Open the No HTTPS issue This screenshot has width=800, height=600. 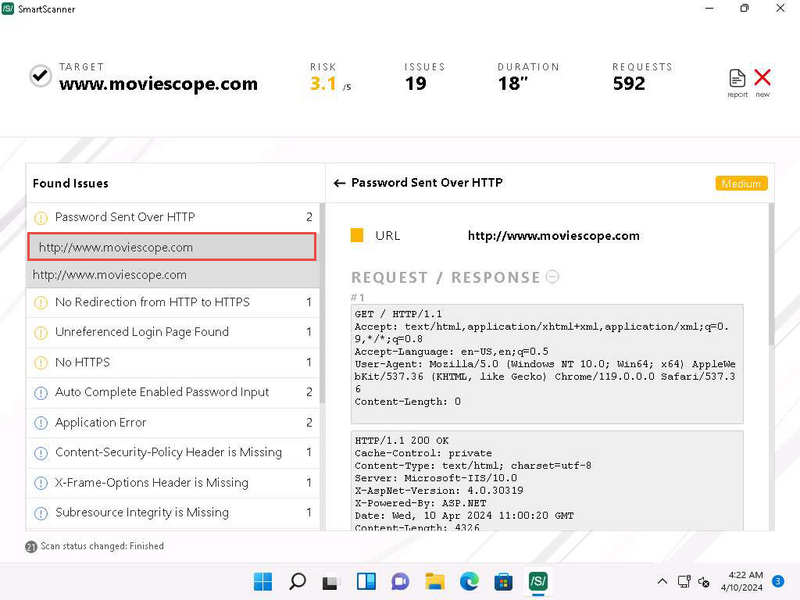point(172,362)
